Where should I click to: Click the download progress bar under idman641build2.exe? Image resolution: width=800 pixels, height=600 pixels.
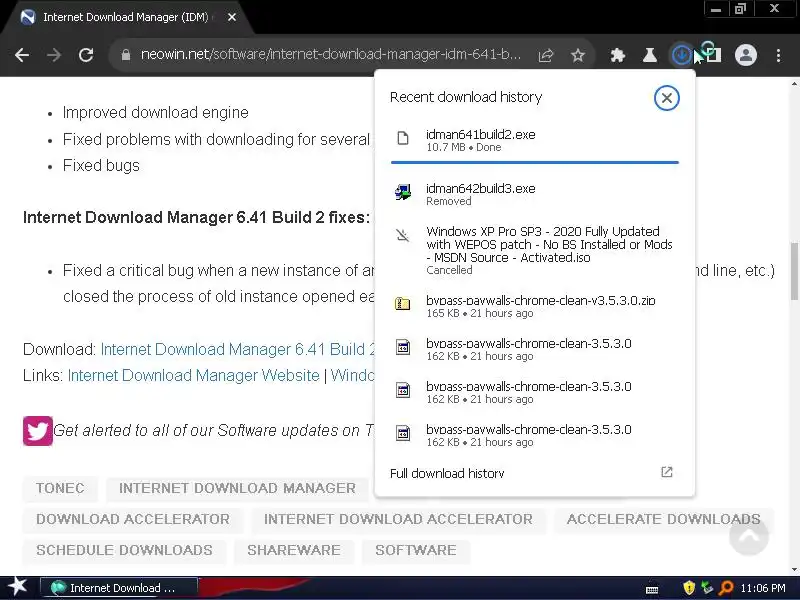pyautogui.click(x=534, y=162)
